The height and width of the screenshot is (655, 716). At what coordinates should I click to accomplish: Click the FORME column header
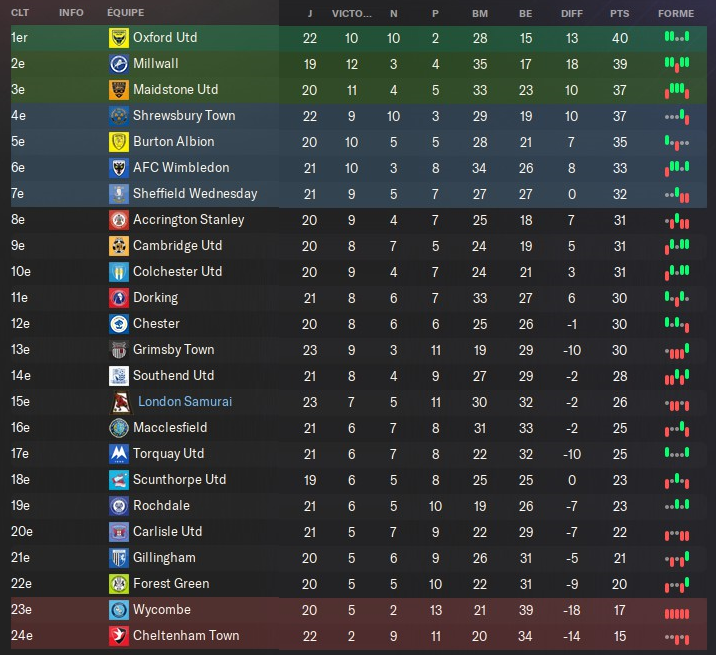[x=676, y=13]
